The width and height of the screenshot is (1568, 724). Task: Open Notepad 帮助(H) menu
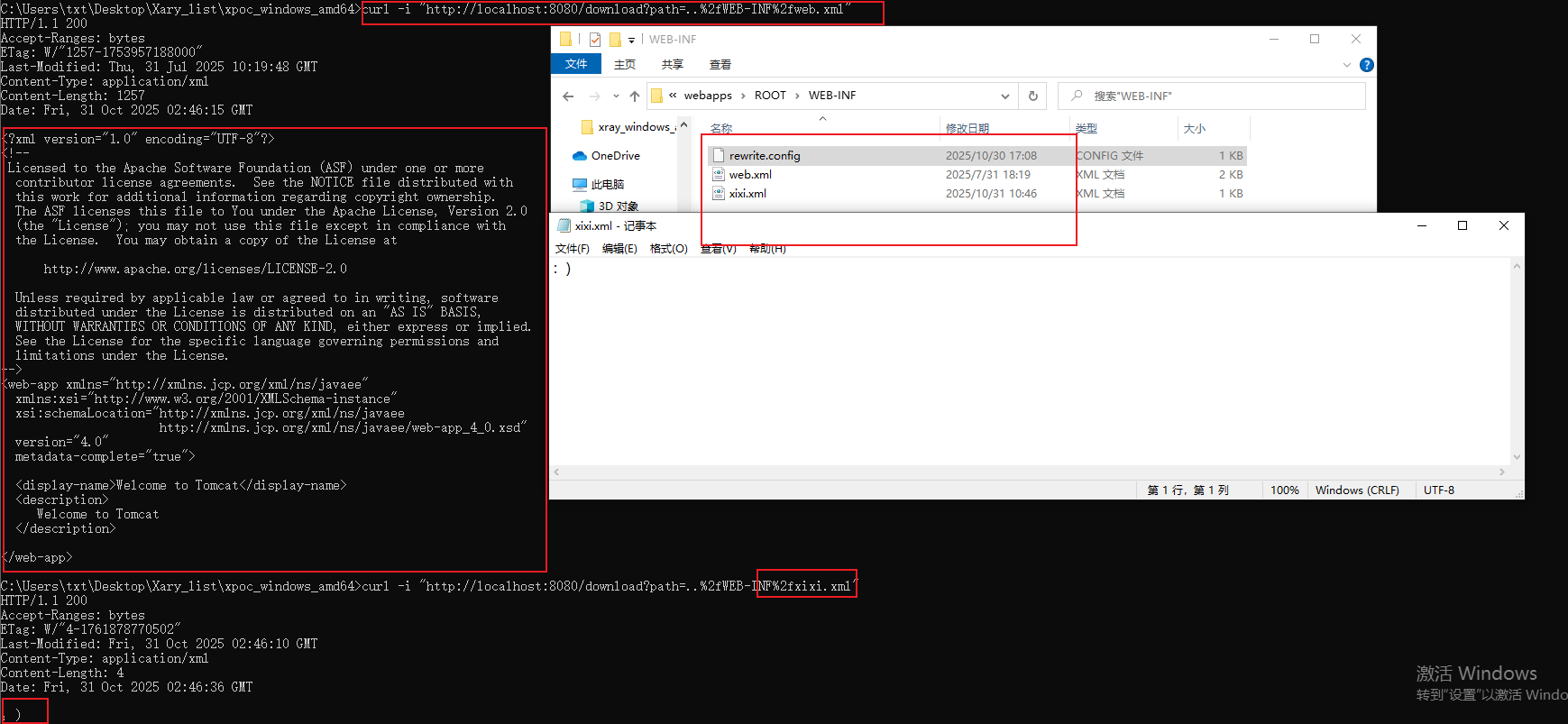tap(767, 249)
